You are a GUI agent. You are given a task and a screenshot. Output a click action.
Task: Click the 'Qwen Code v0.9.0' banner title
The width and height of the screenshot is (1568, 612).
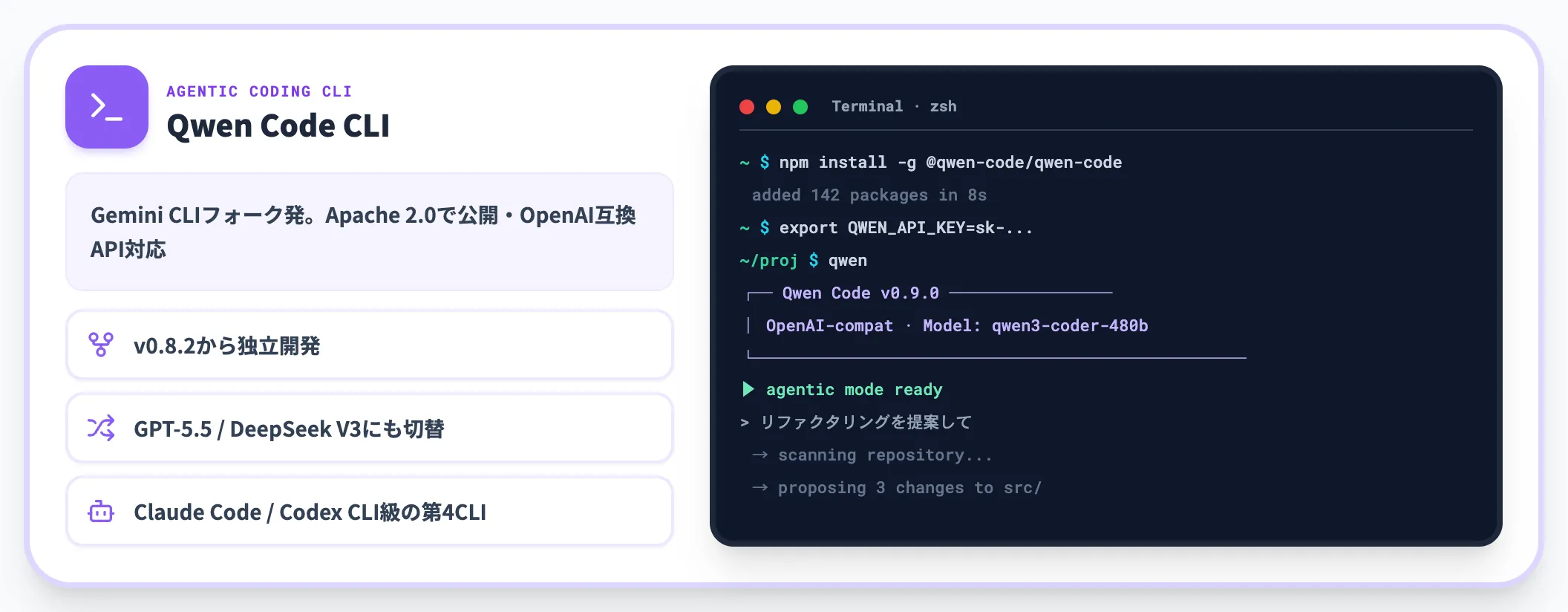point(860,293)
